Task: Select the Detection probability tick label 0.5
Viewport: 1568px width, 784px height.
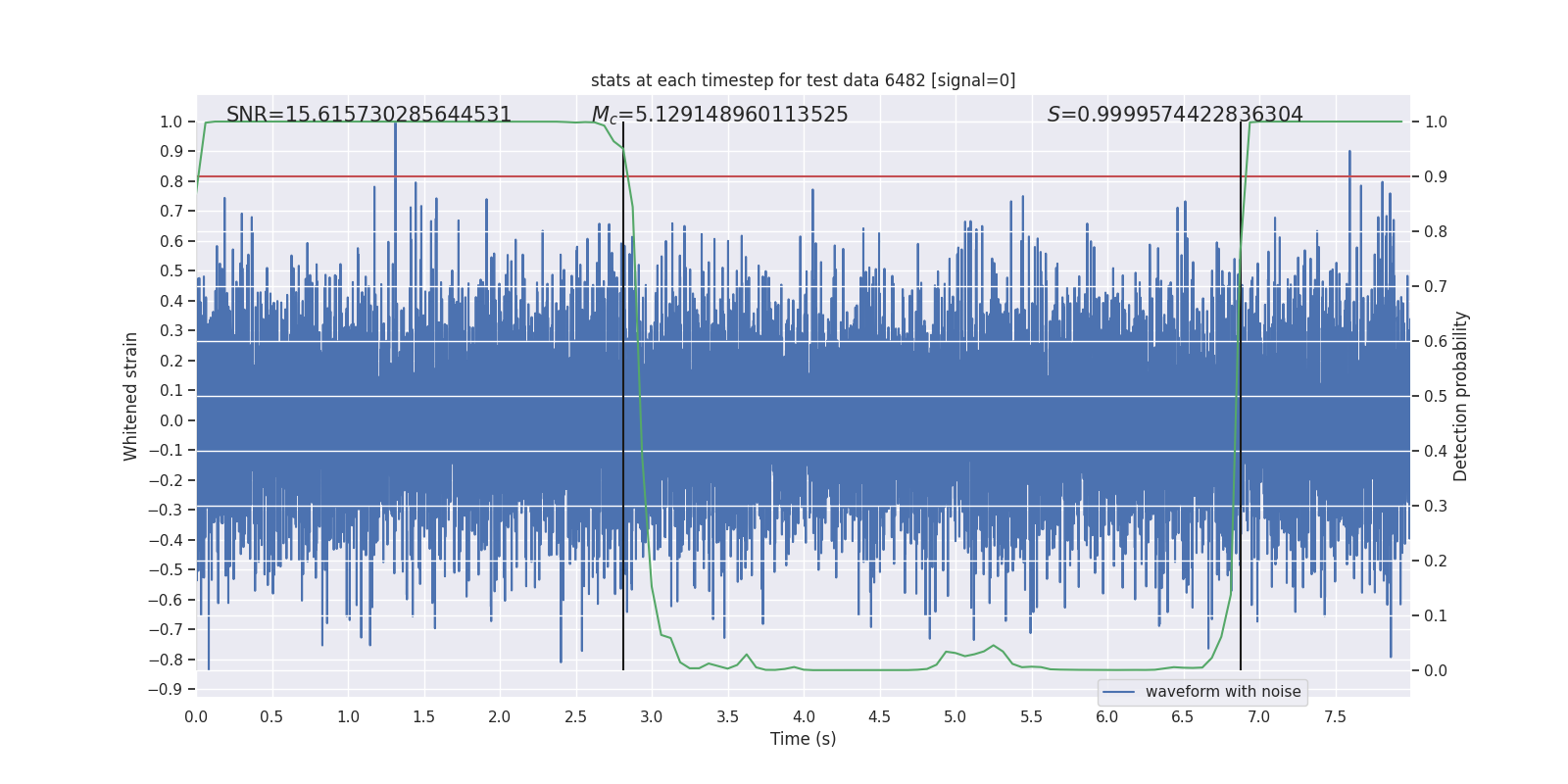Action: (1436, 396)
